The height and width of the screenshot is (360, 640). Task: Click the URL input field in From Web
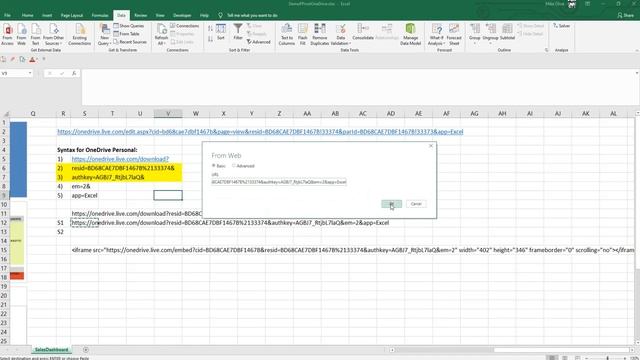[x=279, y=182]
